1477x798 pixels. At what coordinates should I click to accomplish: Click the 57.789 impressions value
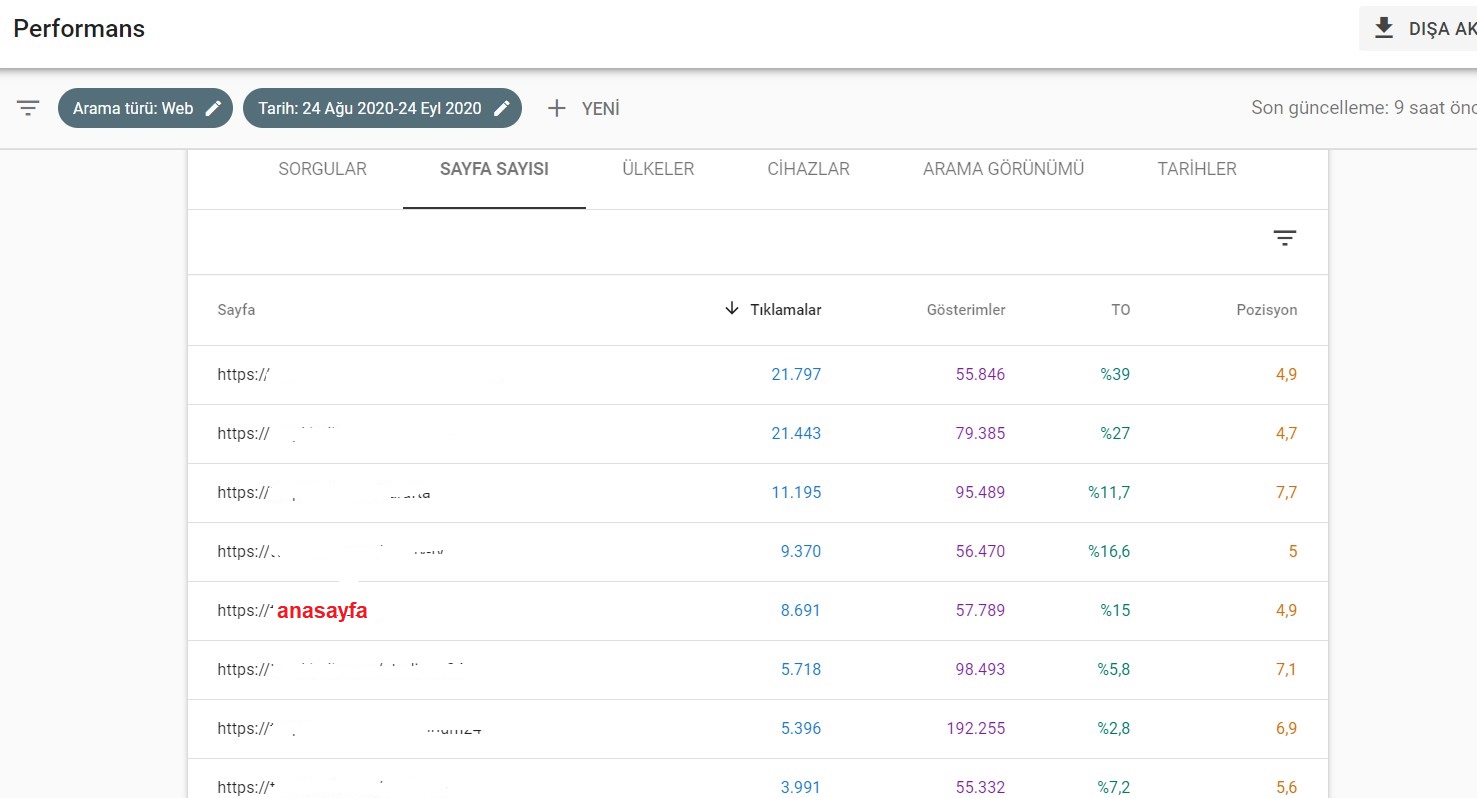tap(981, 611)
